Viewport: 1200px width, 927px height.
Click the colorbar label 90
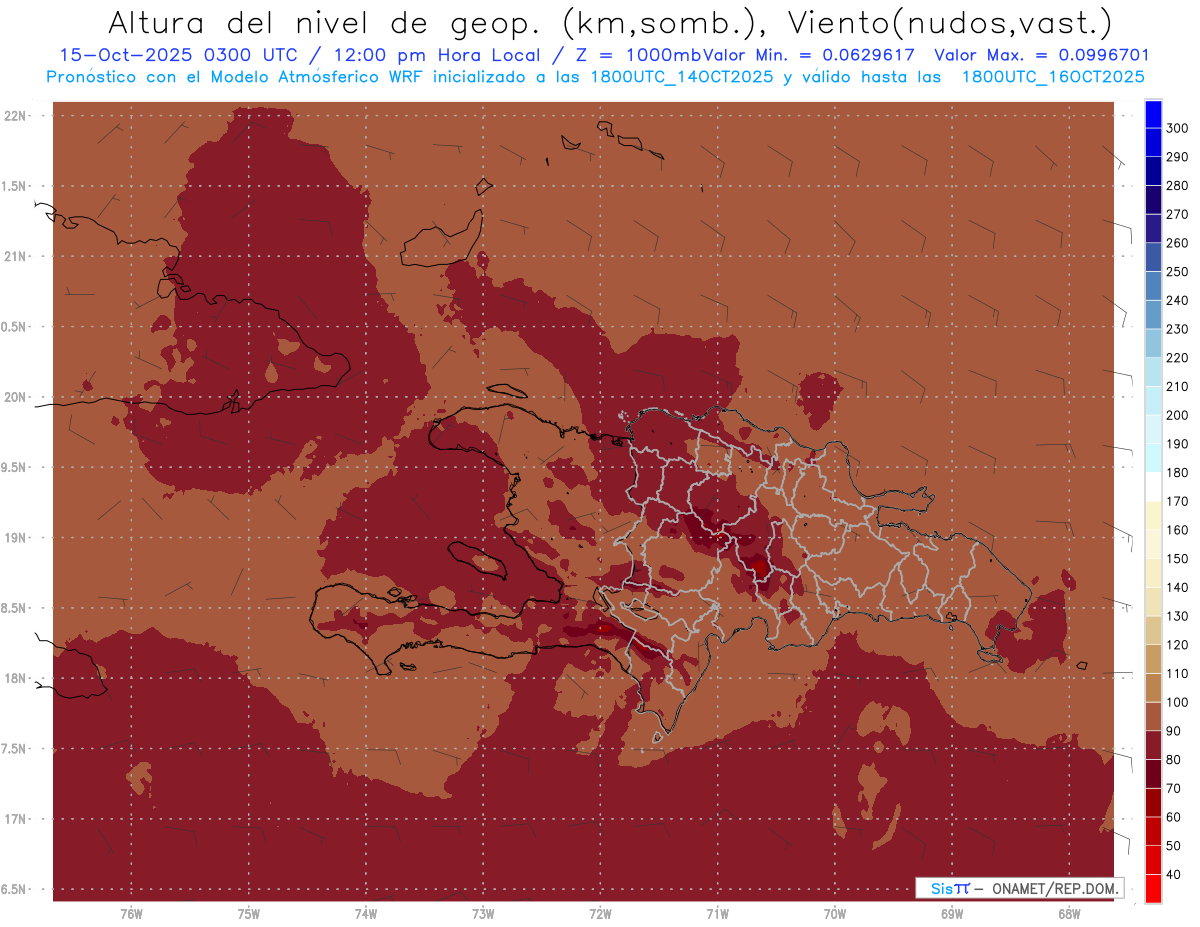[x=1174, y=732]
